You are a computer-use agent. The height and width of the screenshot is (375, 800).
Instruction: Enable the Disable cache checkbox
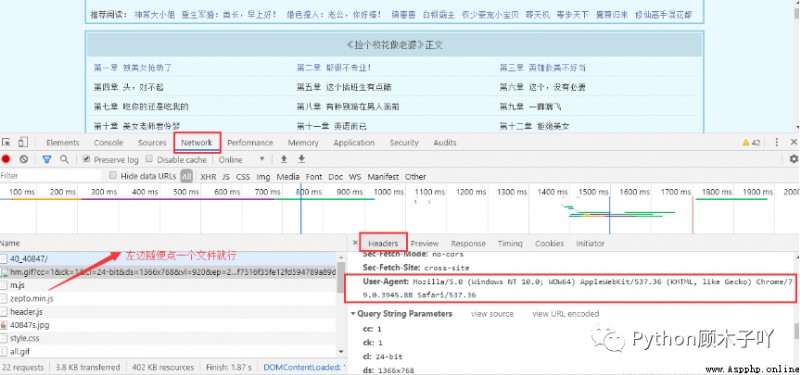tap(149, 159)
